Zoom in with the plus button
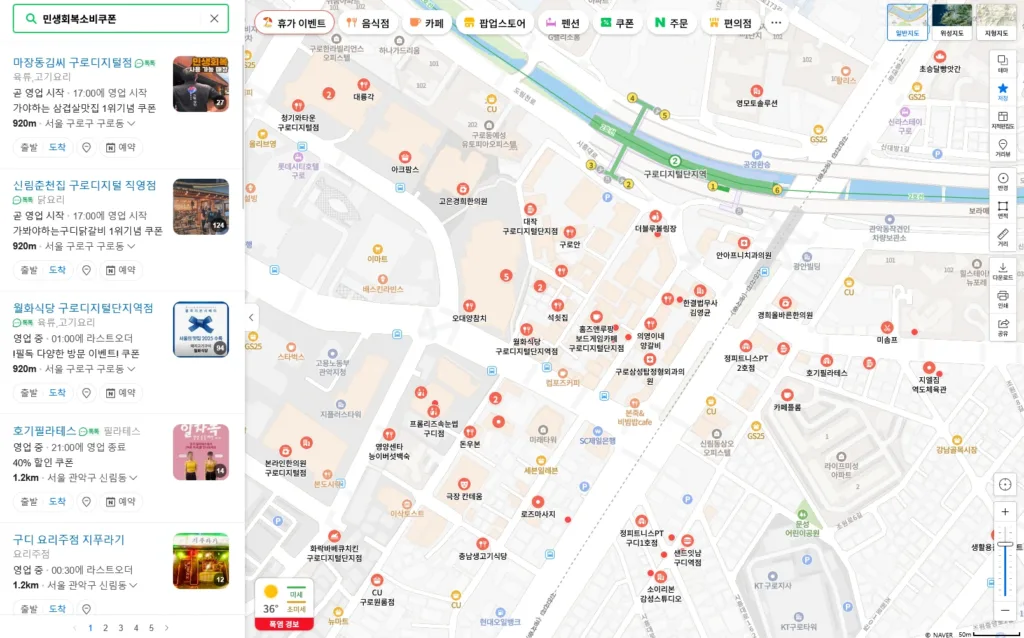The image size is (1024, 638). point(1005,512)
